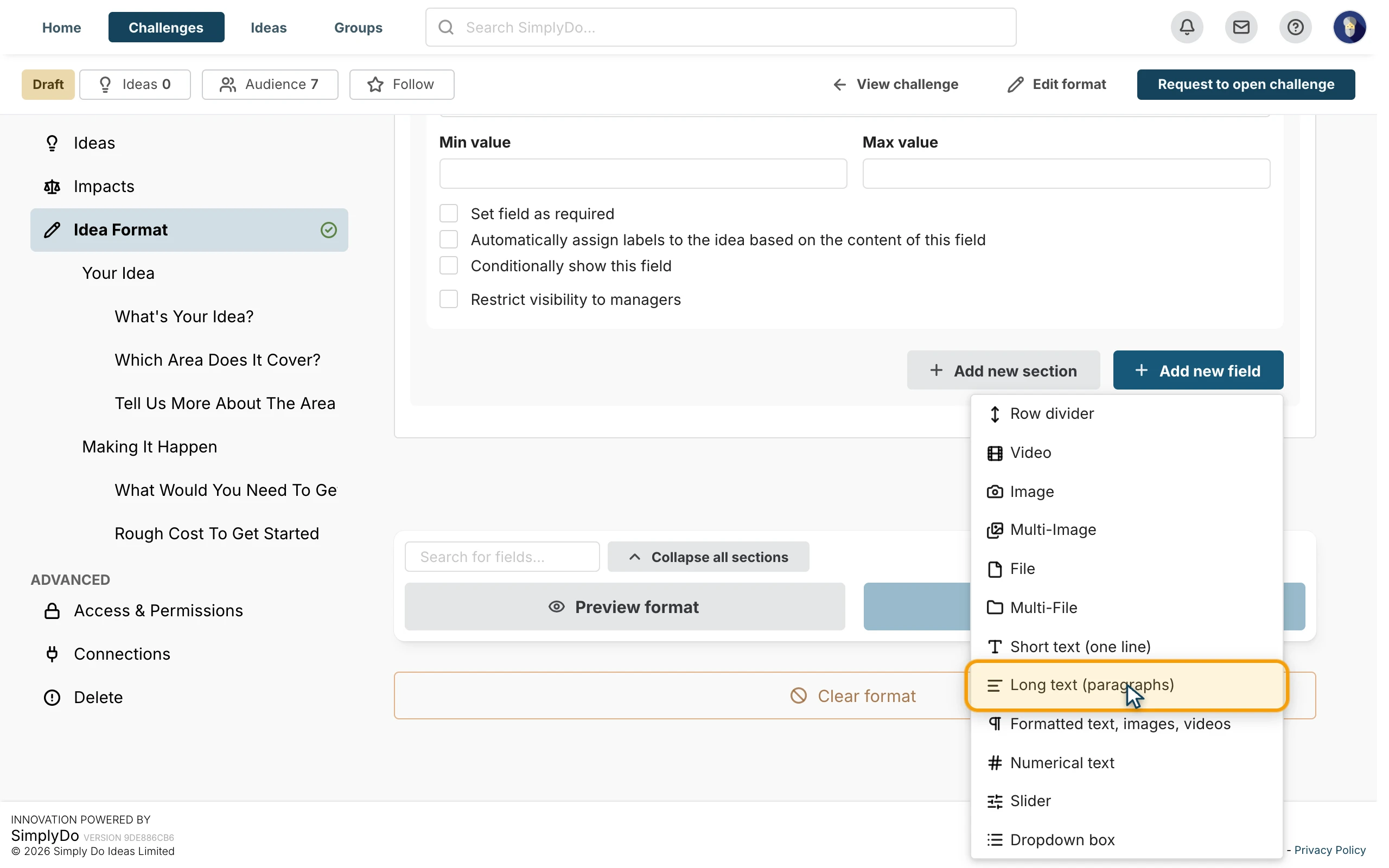Add a Short text (one line) field
Image resolution: width=1389 pixels, height=868 pixels.
tap(1126, 647)
